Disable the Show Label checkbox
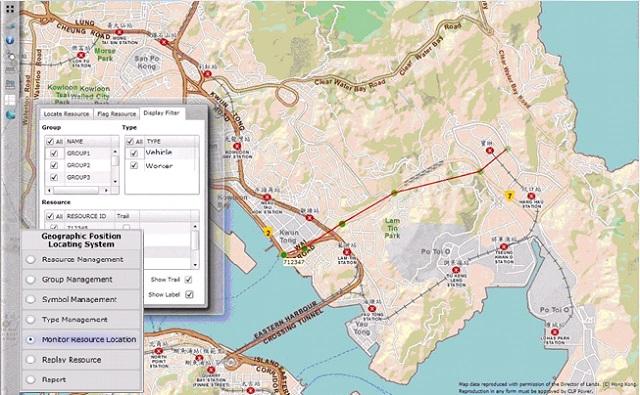640x395 pixels. point(189,294)
